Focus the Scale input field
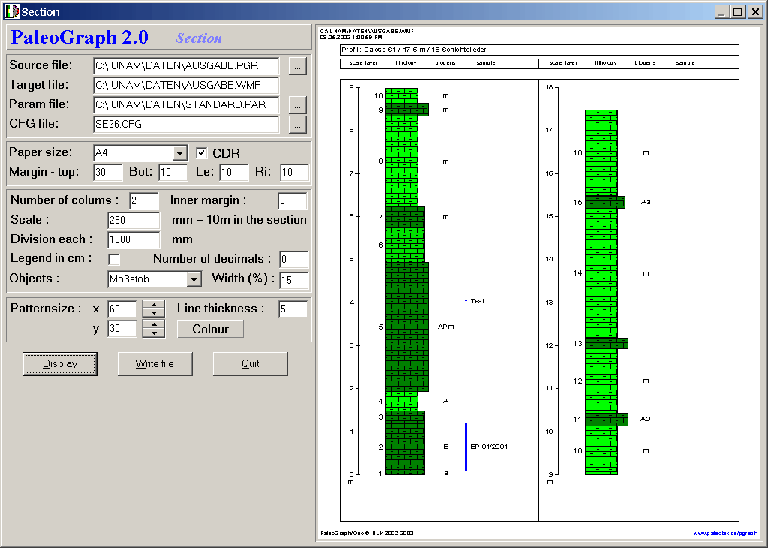This screenshot has height=548, width=768. point(133,220)
